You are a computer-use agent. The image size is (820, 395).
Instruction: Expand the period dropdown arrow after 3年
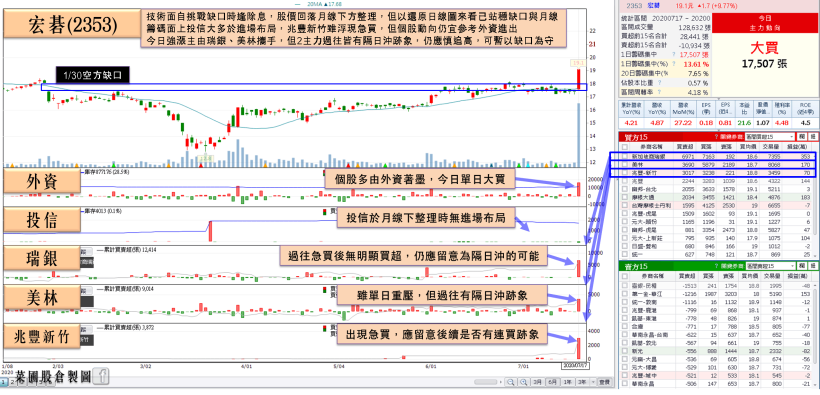click(593, 382)
